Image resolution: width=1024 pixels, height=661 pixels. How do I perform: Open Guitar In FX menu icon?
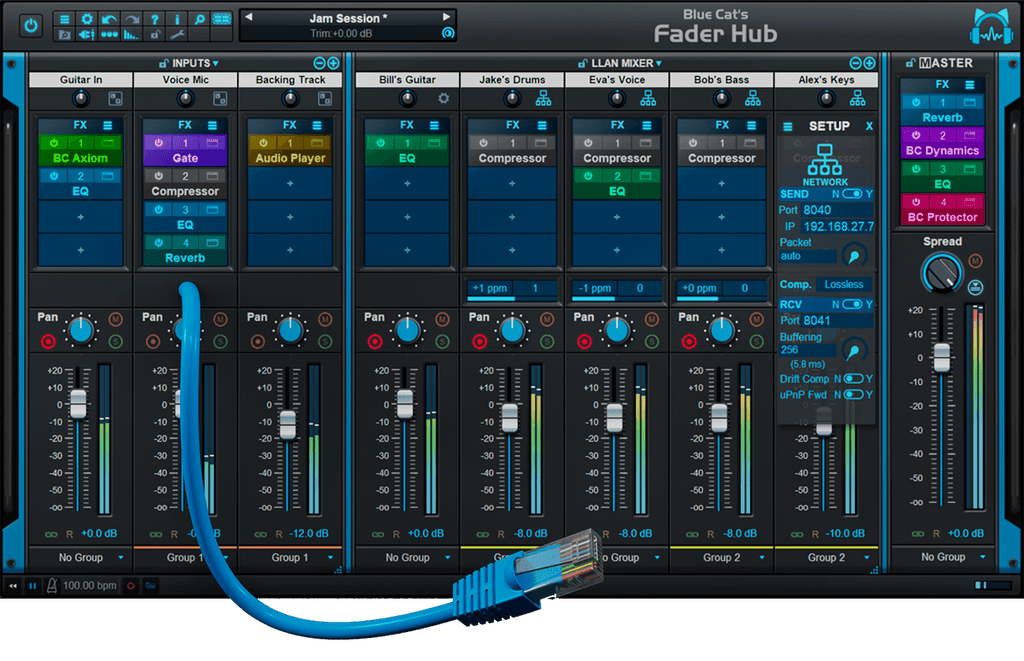click(x=107, y=125)
